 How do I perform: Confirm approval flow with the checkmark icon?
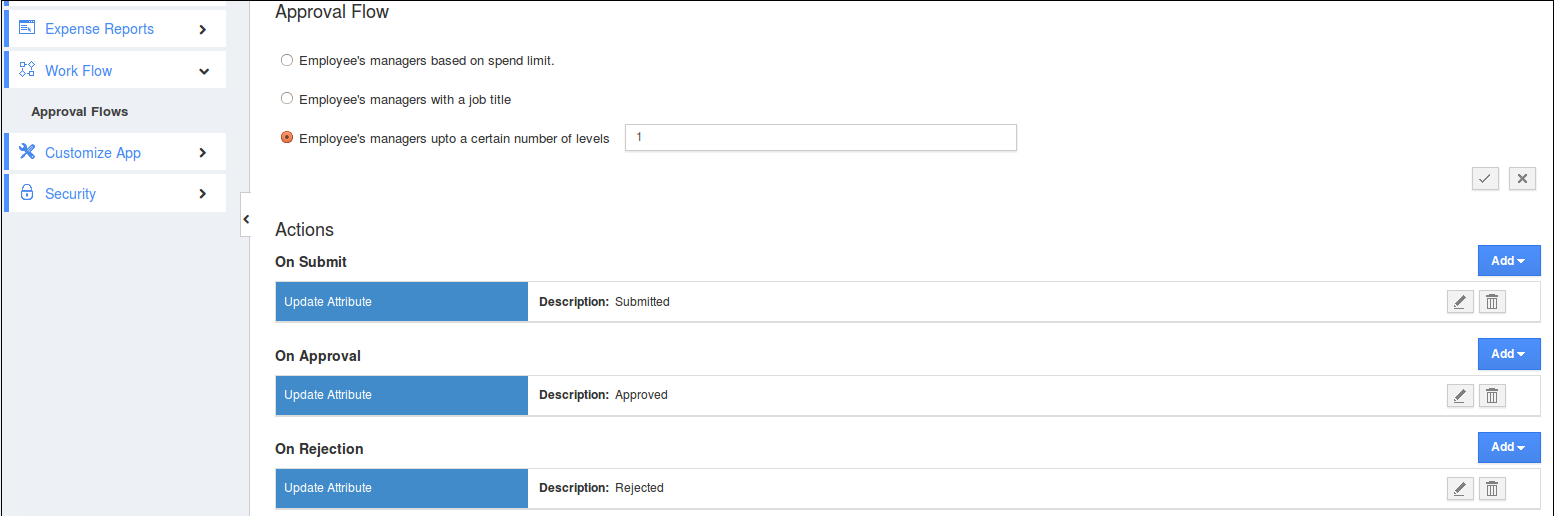coord(1485,179)
